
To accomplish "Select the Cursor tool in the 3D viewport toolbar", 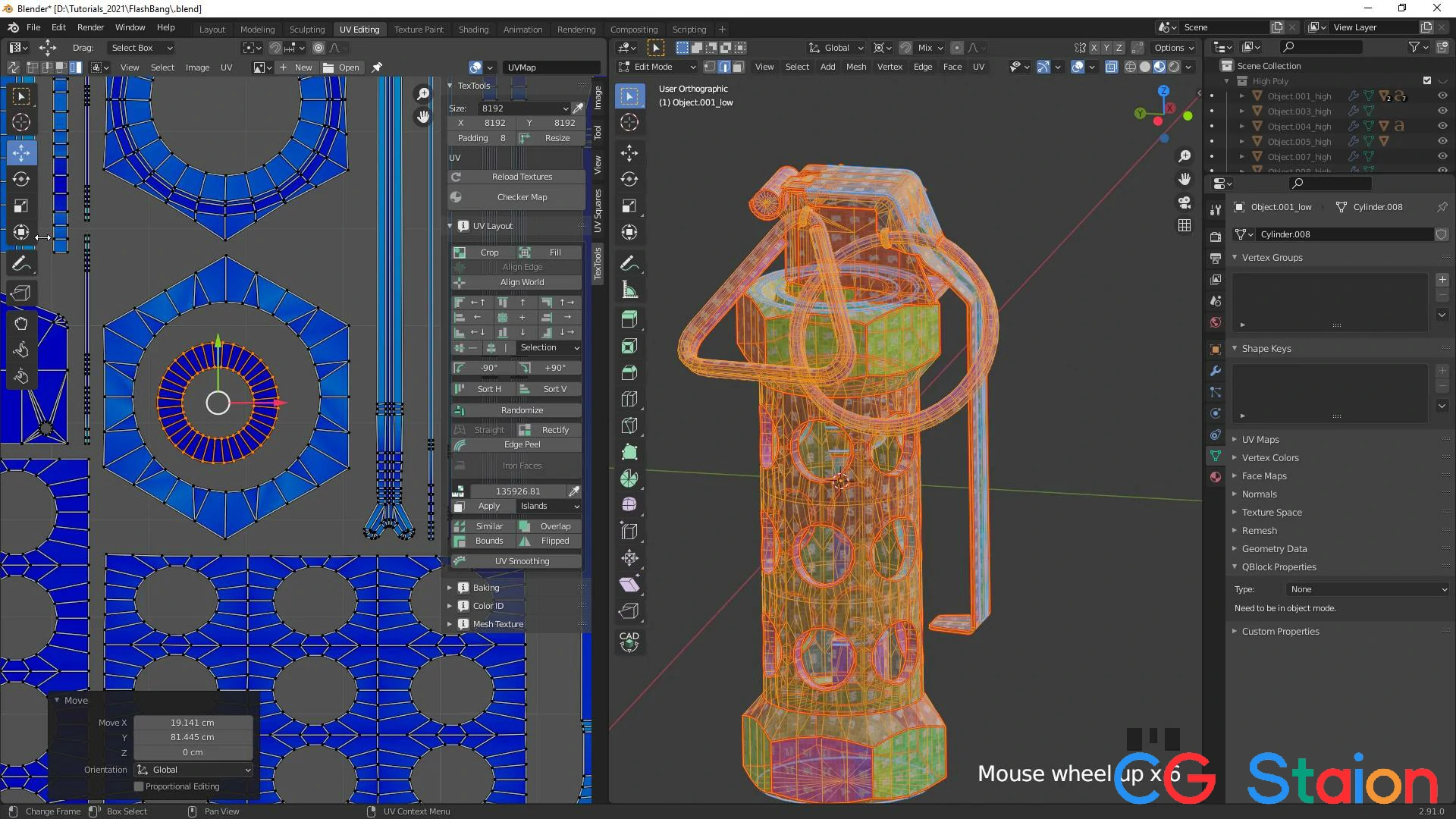I will (629, 122).
